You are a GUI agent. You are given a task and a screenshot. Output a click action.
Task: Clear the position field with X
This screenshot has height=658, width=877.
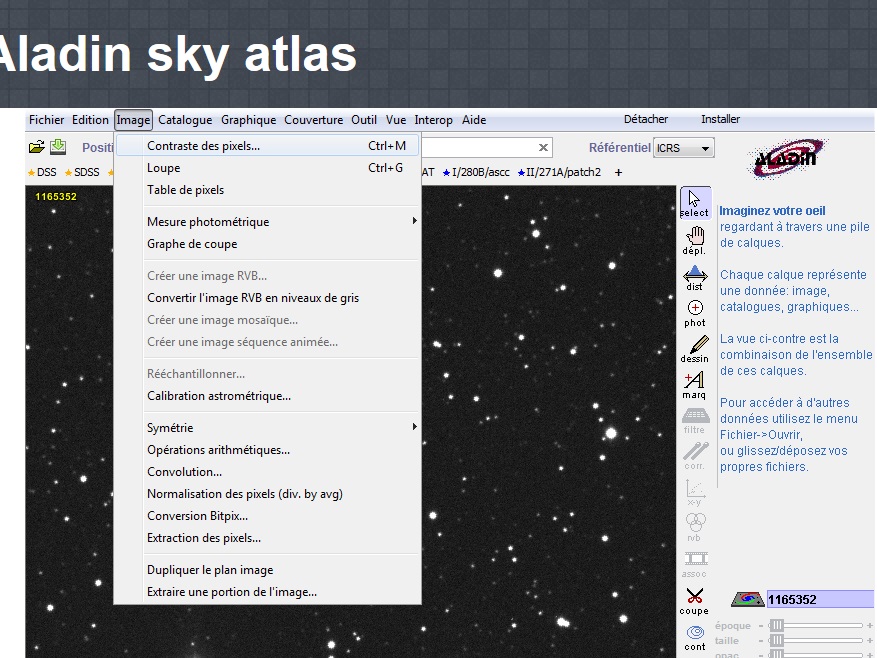(x=543, y=148)
